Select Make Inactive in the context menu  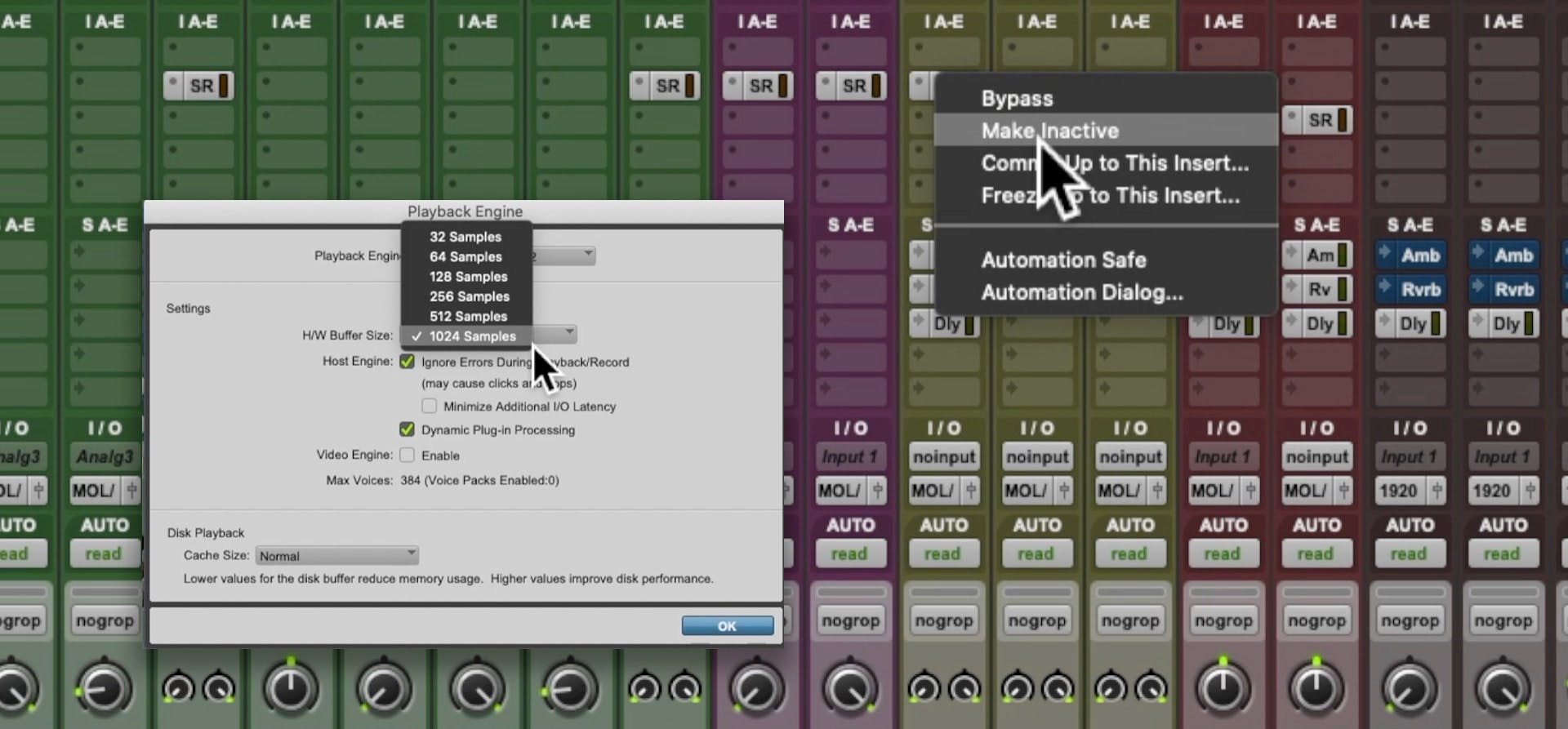(1049, 131)
